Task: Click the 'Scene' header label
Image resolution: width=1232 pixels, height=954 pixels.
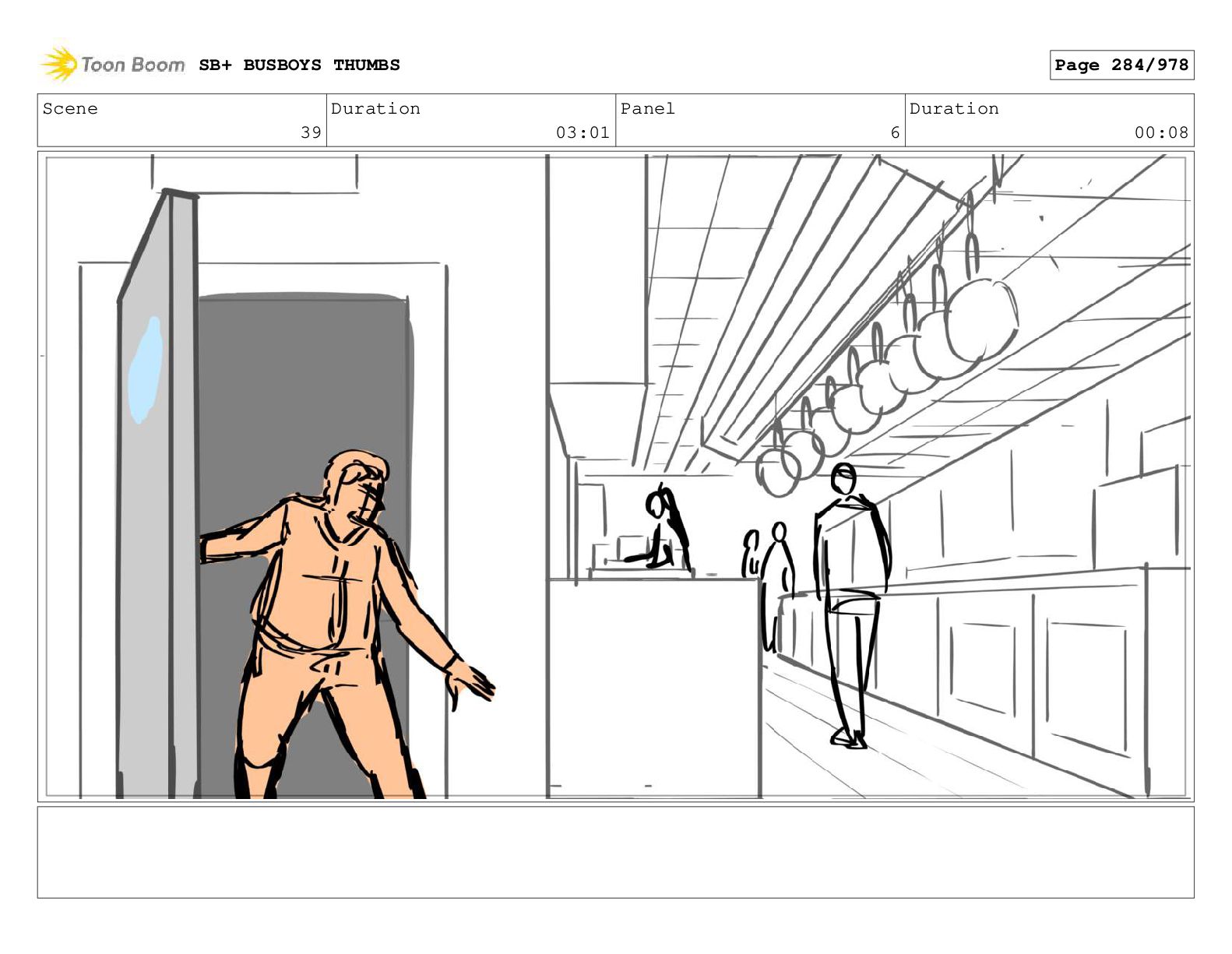Action: click(x=70, y=109)
